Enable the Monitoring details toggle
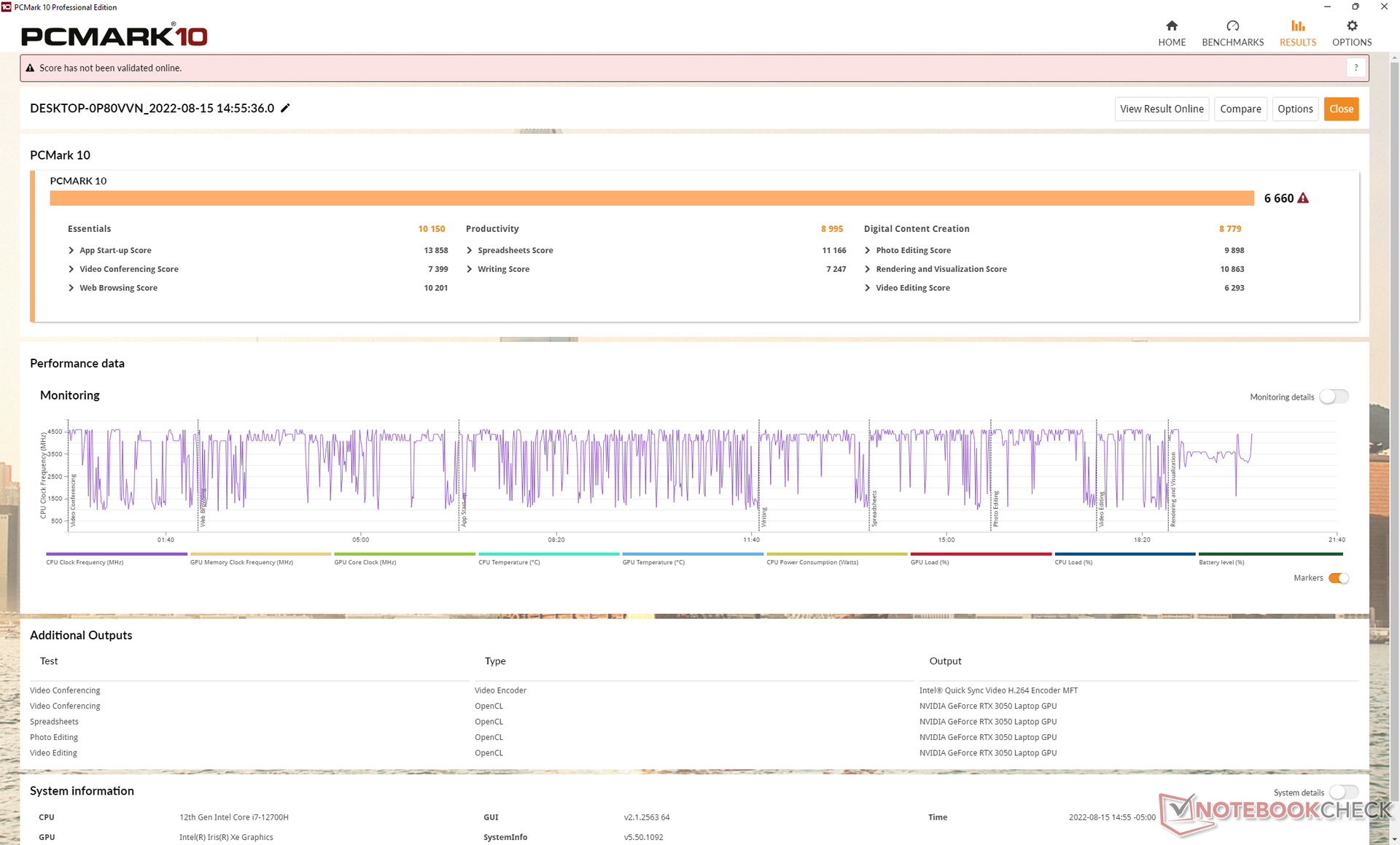Screen dimensions: 1400x845 [1334, 397]
